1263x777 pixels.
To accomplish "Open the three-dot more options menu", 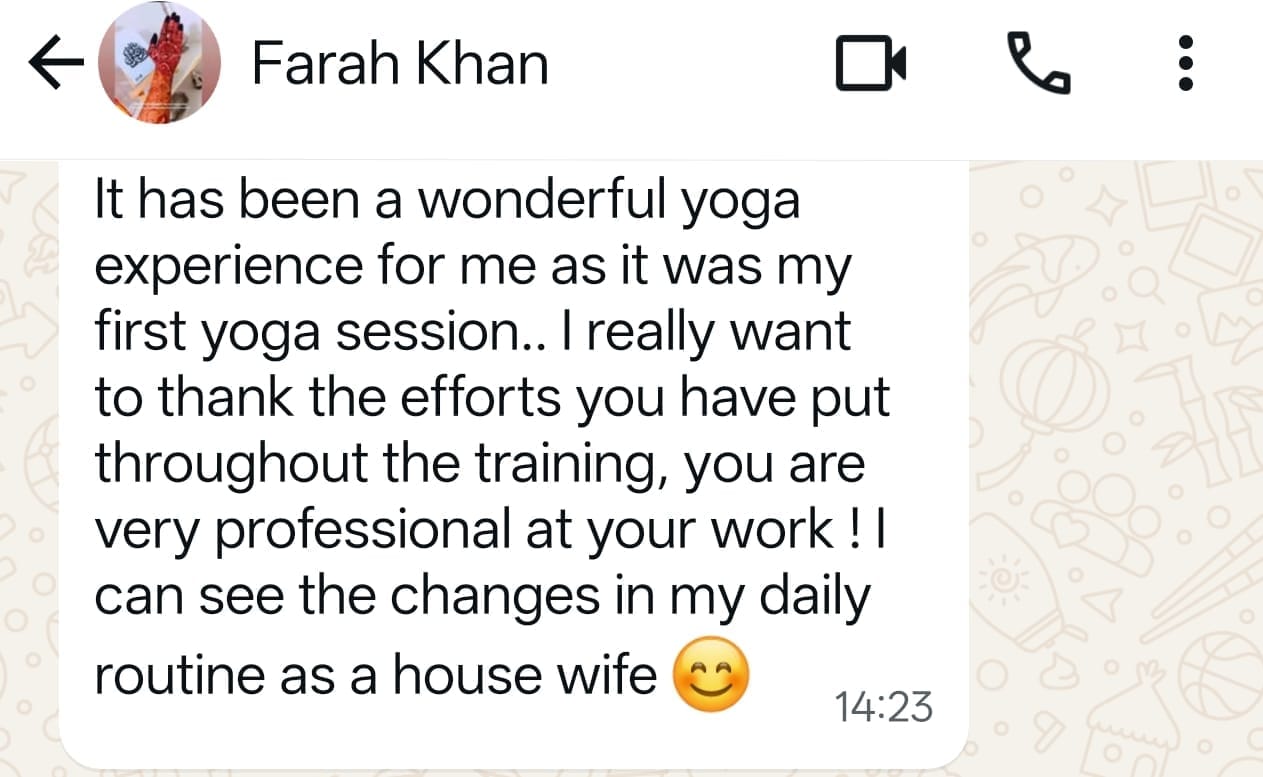I will pyautogui.click(x=1186, y=64).
